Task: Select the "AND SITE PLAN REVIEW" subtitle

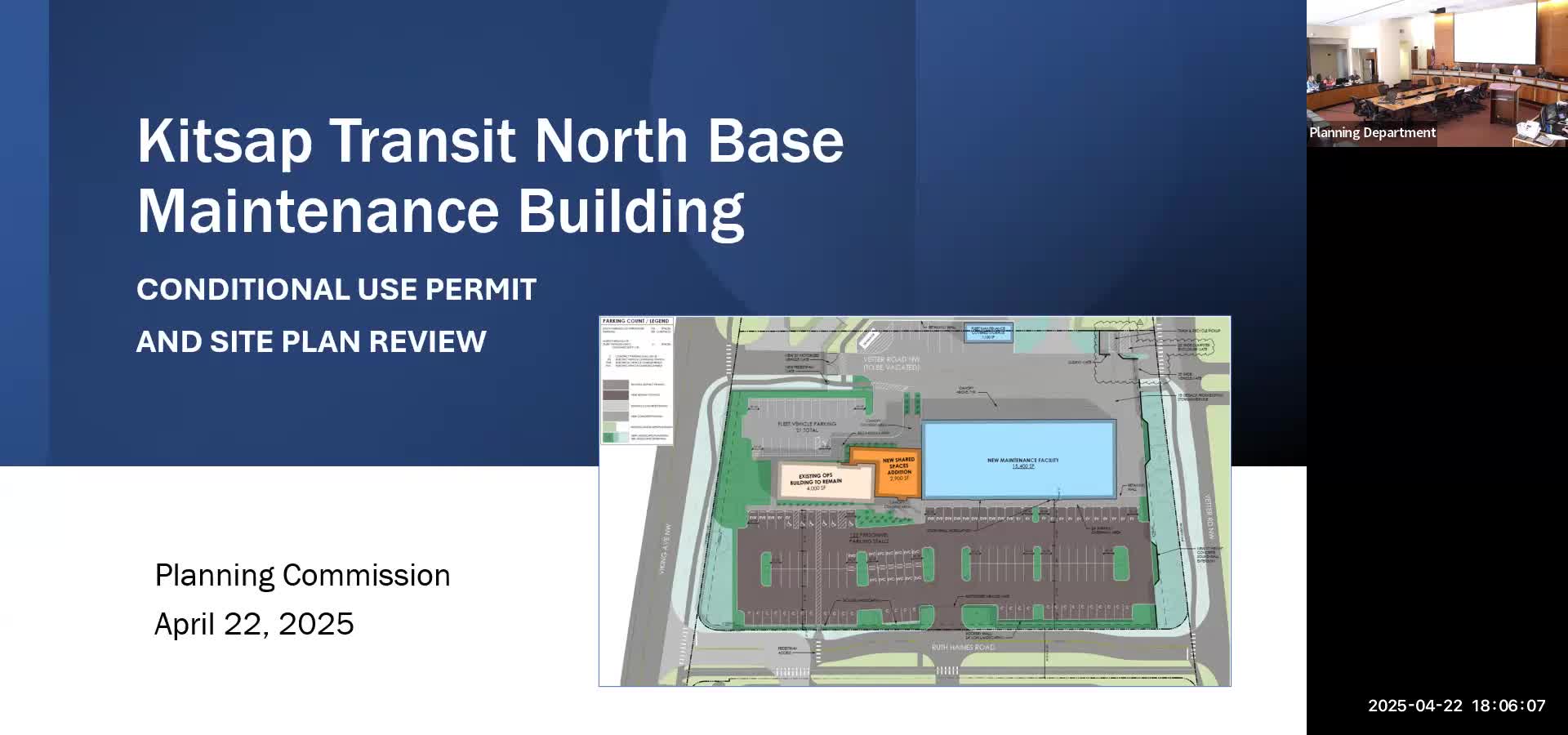Action: pos(311,341)
